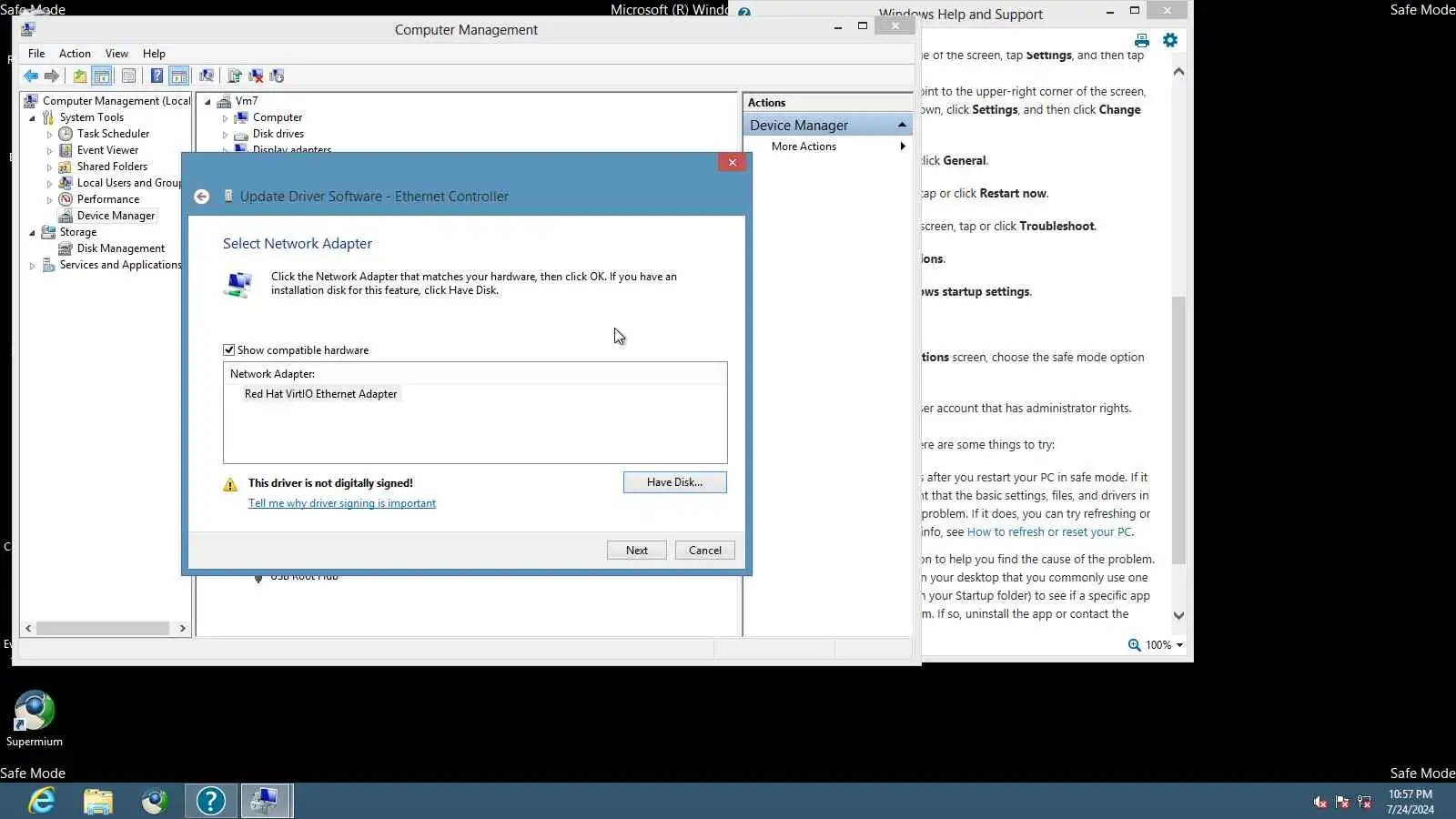
Task: Click the Have Disk... button
Action: (x=674, y=482)
